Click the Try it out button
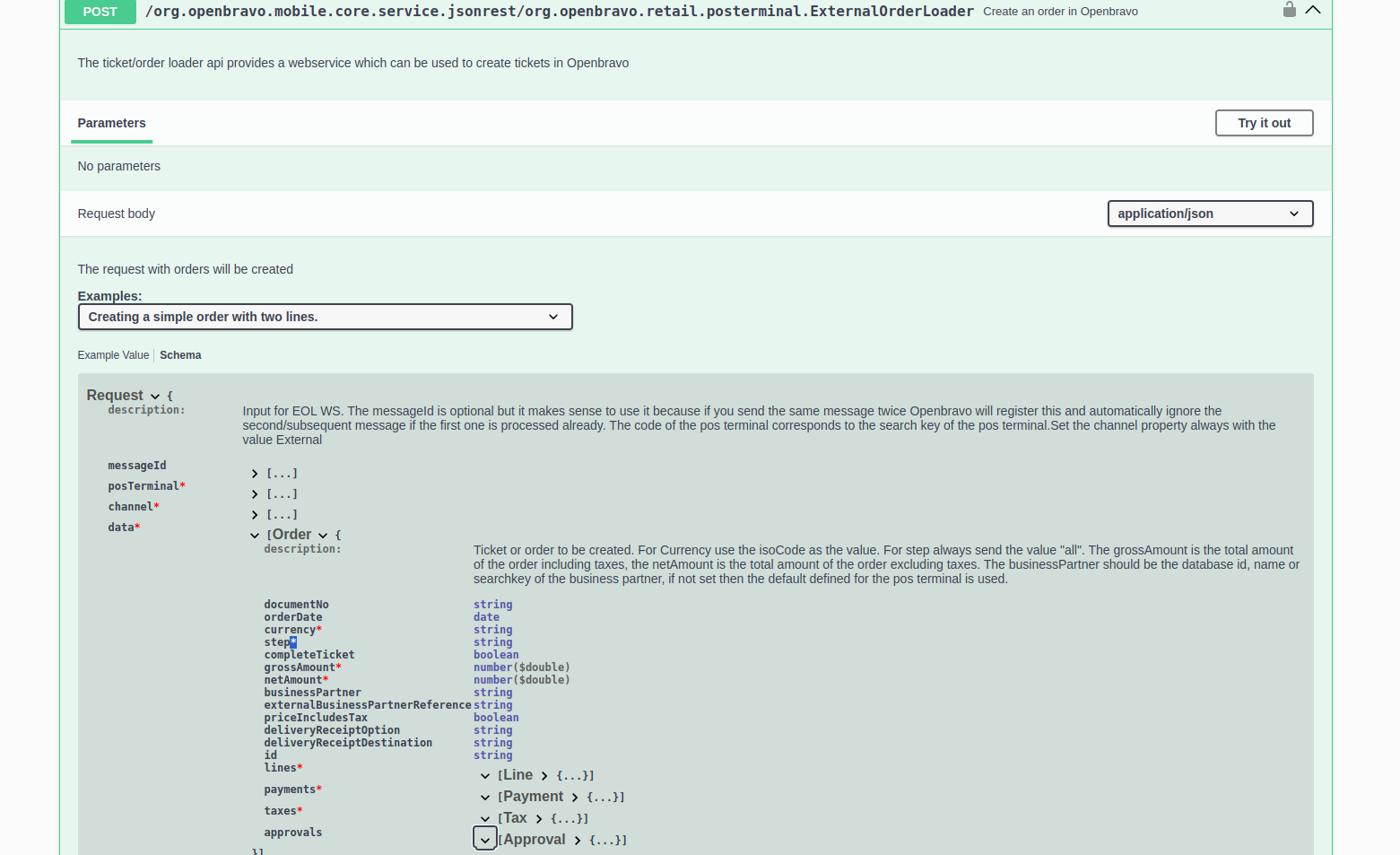This screenshot has width=1400, height=855. click(x=1264, y=123)
